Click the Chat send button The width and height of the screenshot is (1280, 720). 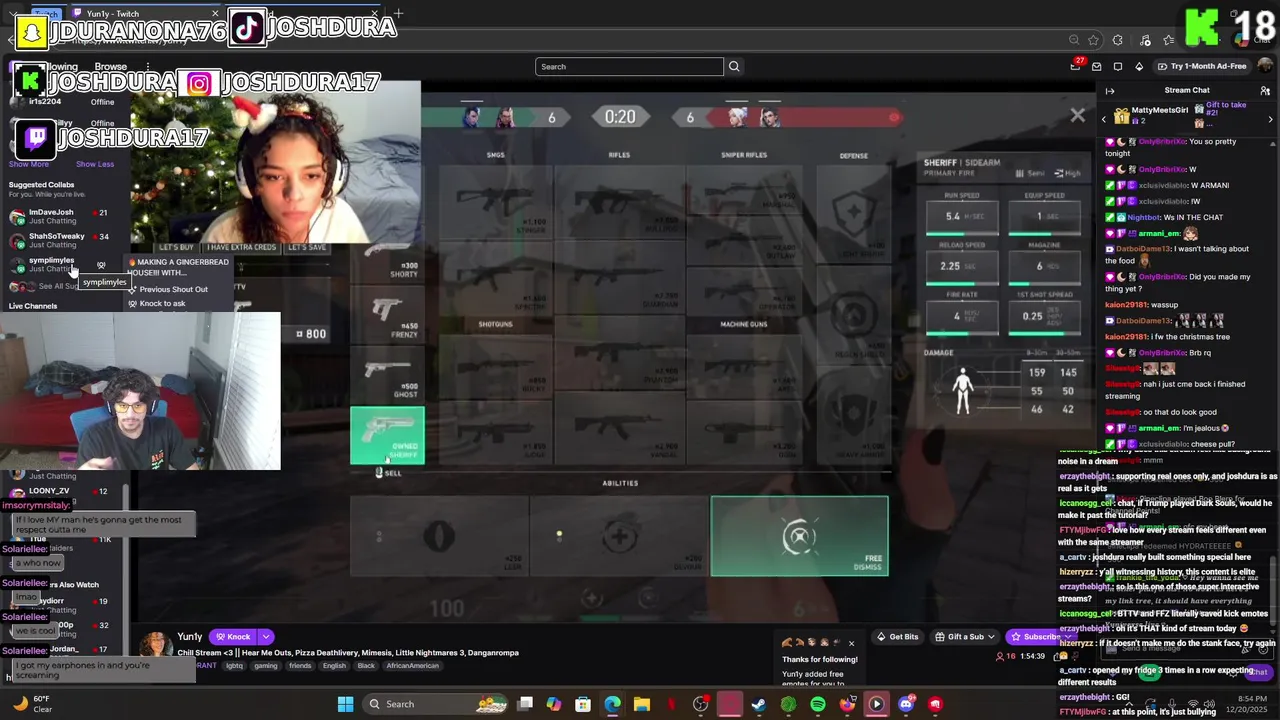tap(1256, 672)
